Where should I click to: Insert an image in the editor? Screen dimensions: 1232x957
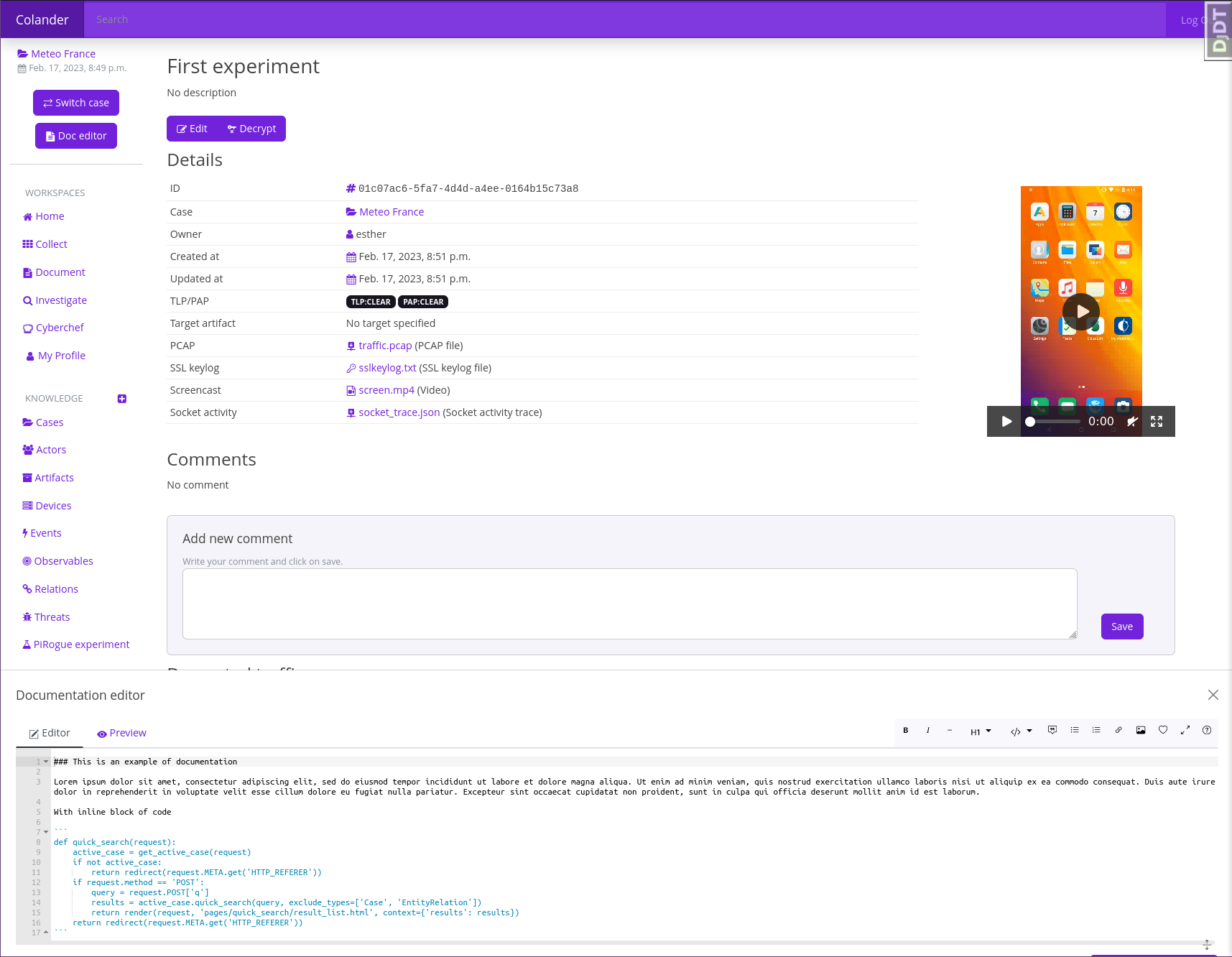coord(1141,731)
